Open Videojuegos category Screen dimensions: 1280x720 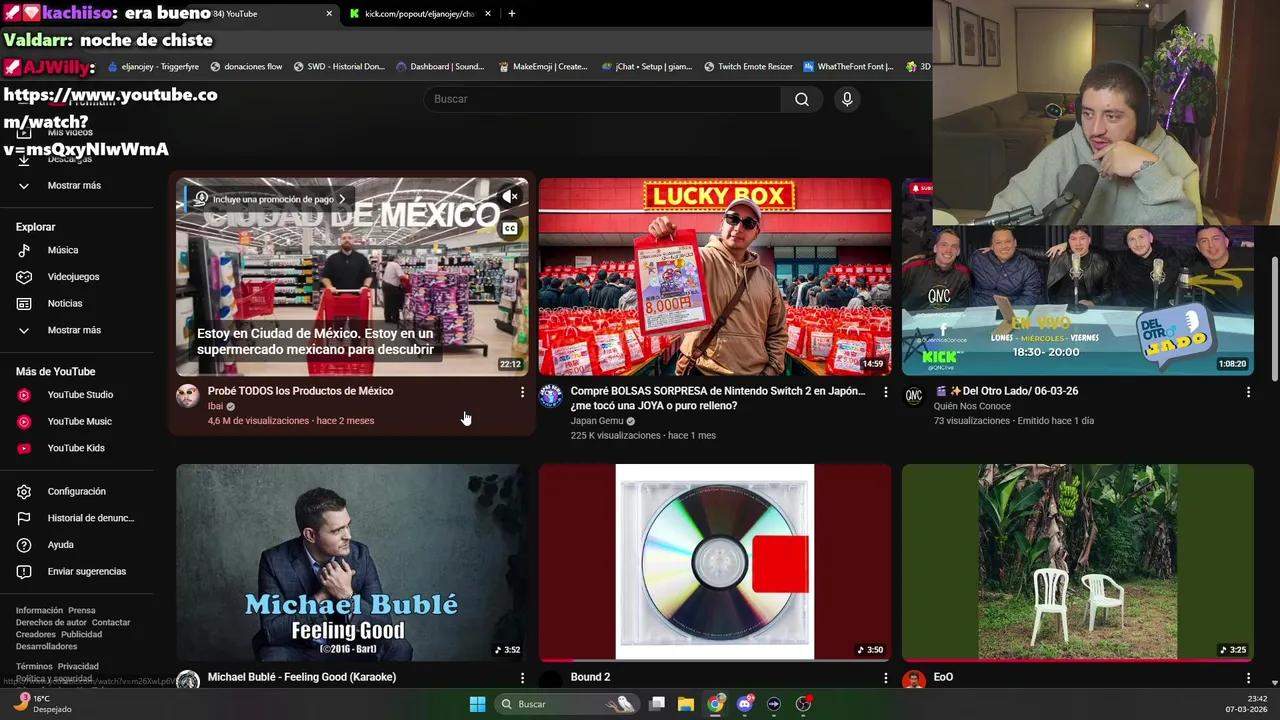tap(73, 277)
